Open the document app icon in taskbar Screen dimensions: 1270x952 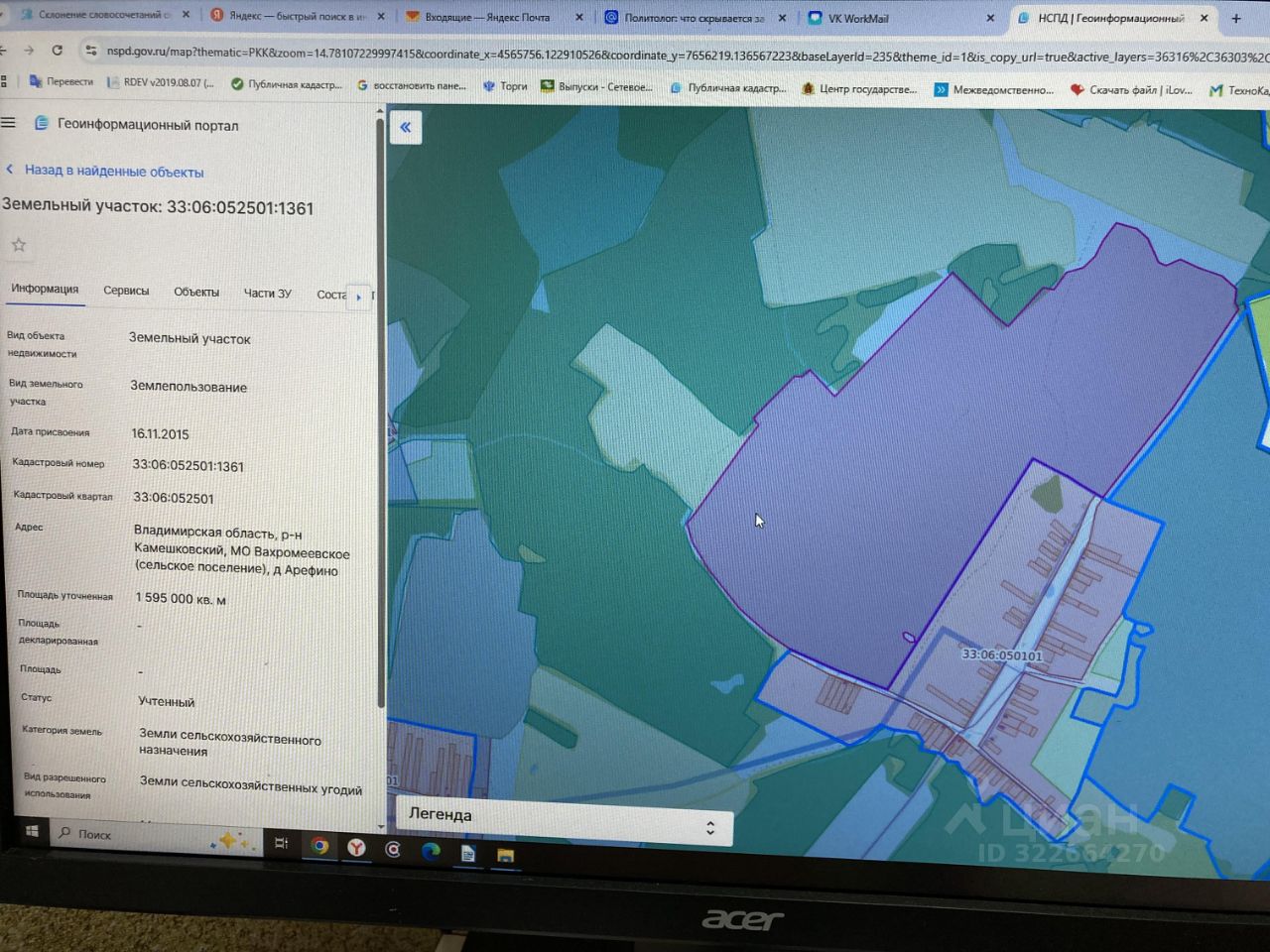pos(467,853)
